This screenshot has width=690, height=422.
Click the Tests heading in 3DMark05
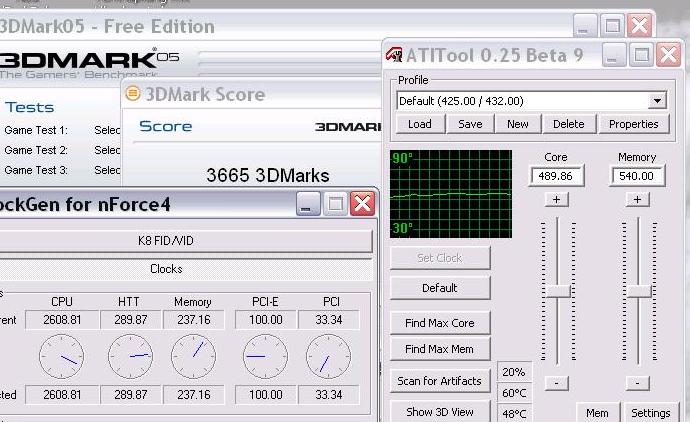(x=29, y=107)
